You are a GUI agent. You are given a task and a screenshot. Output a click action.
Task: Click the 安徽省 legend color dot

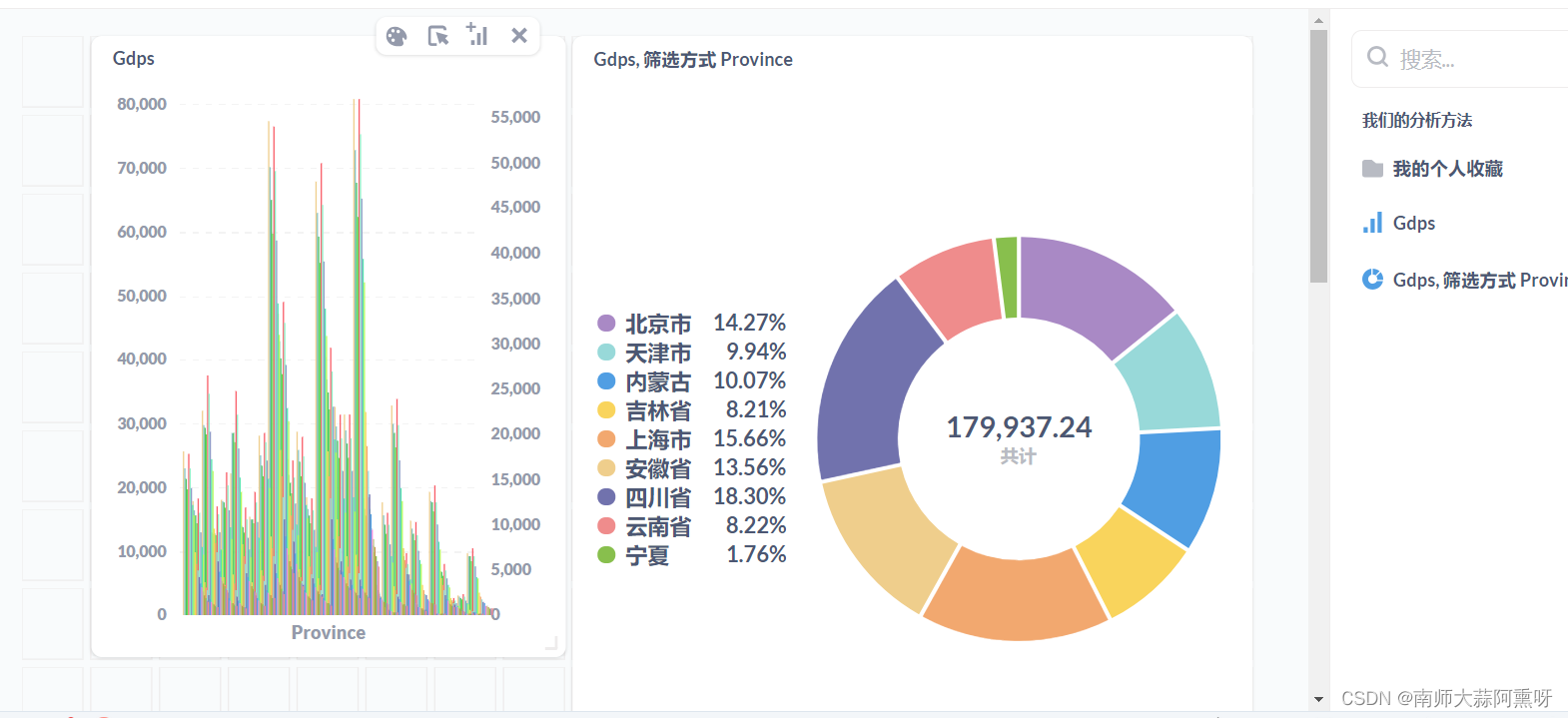tap(606, 467)
